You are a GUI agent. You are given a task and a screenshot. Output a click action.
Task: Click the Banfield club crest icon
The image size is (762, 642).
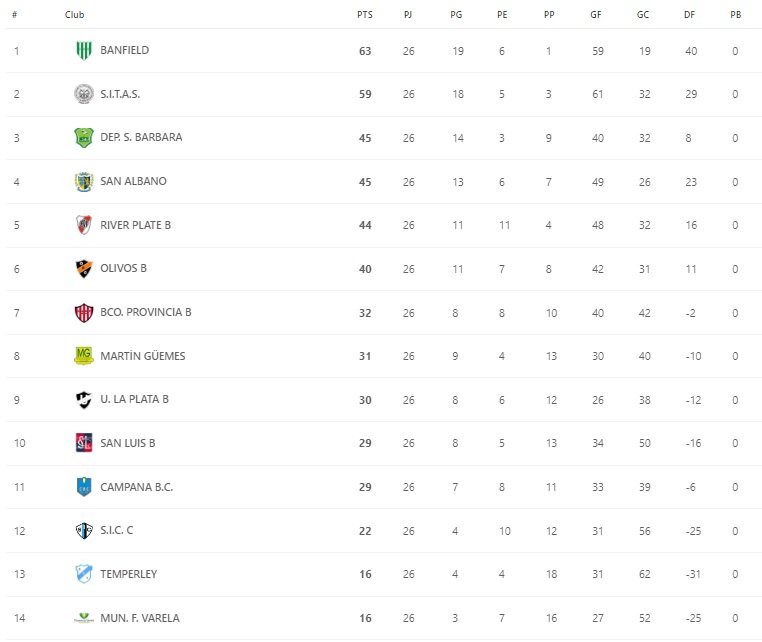[x=84, y=50]
